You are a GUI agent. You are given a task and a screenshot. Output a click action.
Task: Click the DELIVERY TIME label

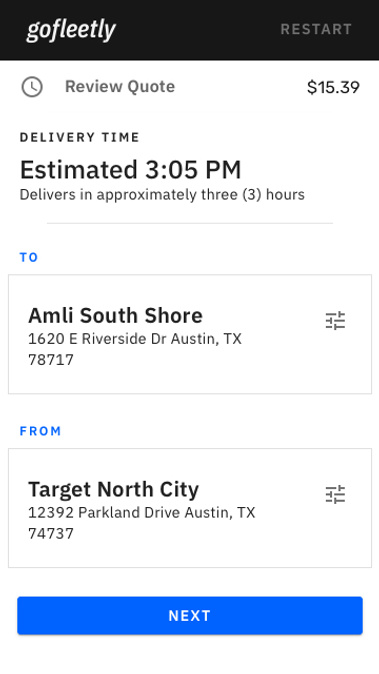(79, 137)
